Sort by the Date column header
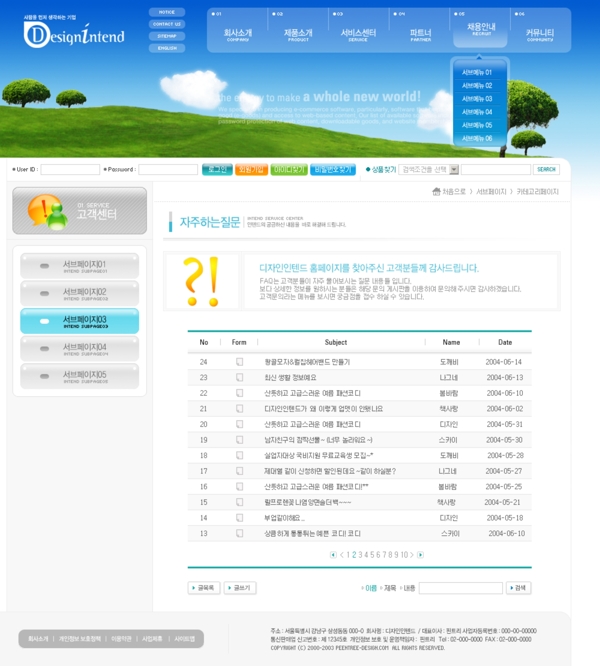This screenshot has width=600, height=666. tap(505, 342)
